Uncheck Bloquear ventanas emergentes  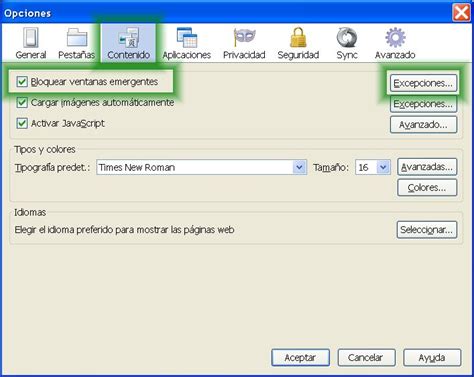[22, 81]
